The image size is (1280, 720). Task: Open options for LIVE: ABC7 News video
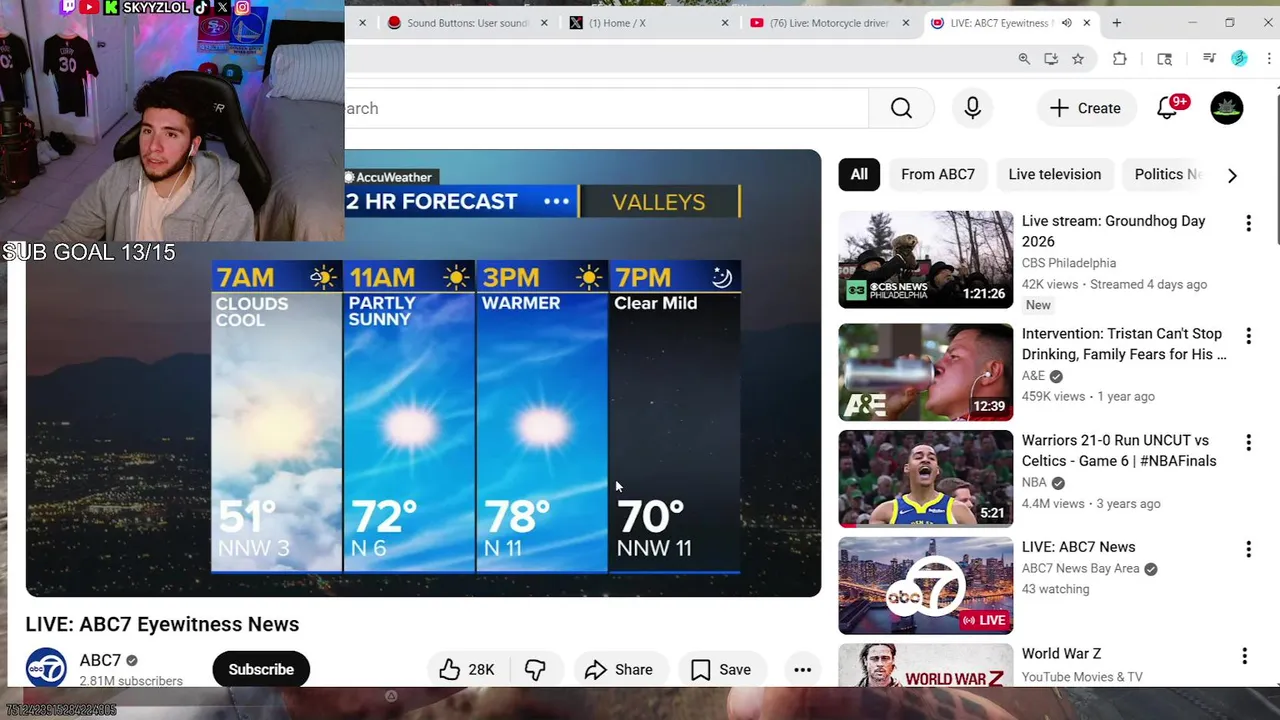[x=1248, y=549]
